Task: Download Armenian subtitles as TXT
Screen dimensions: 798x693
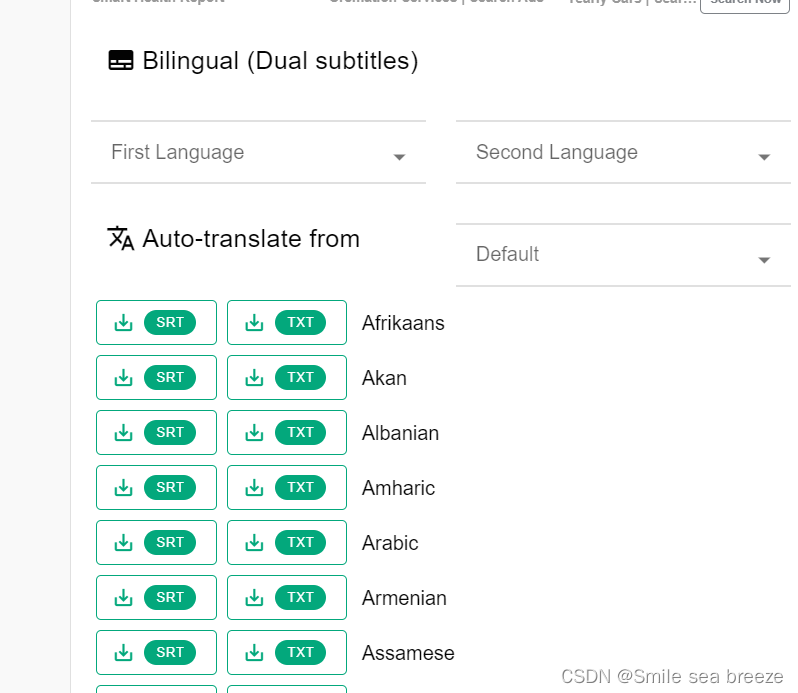Action: 287,597
